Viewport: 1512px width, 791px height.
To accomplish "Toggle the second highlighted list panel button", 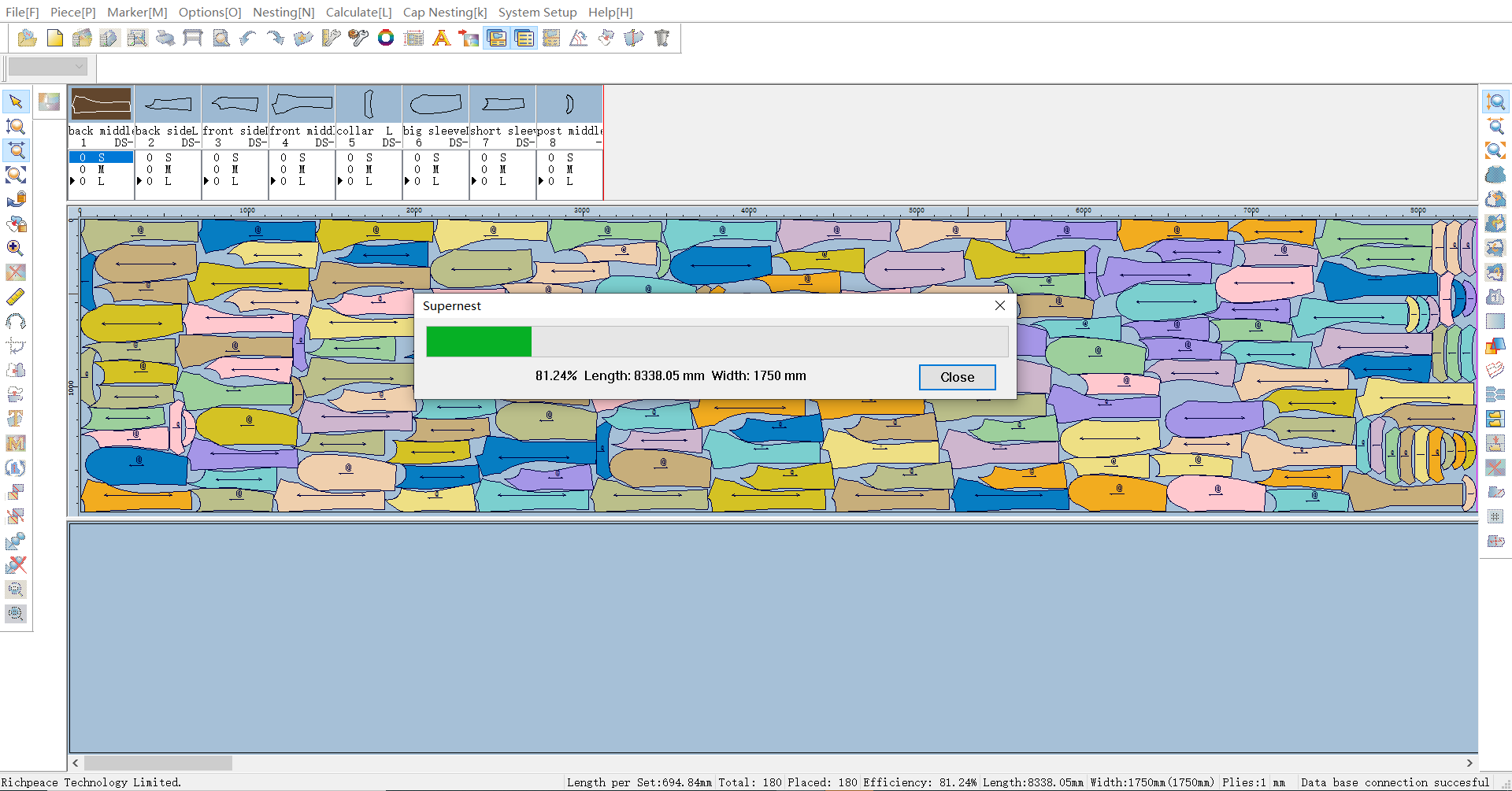I will coord(524,39).
